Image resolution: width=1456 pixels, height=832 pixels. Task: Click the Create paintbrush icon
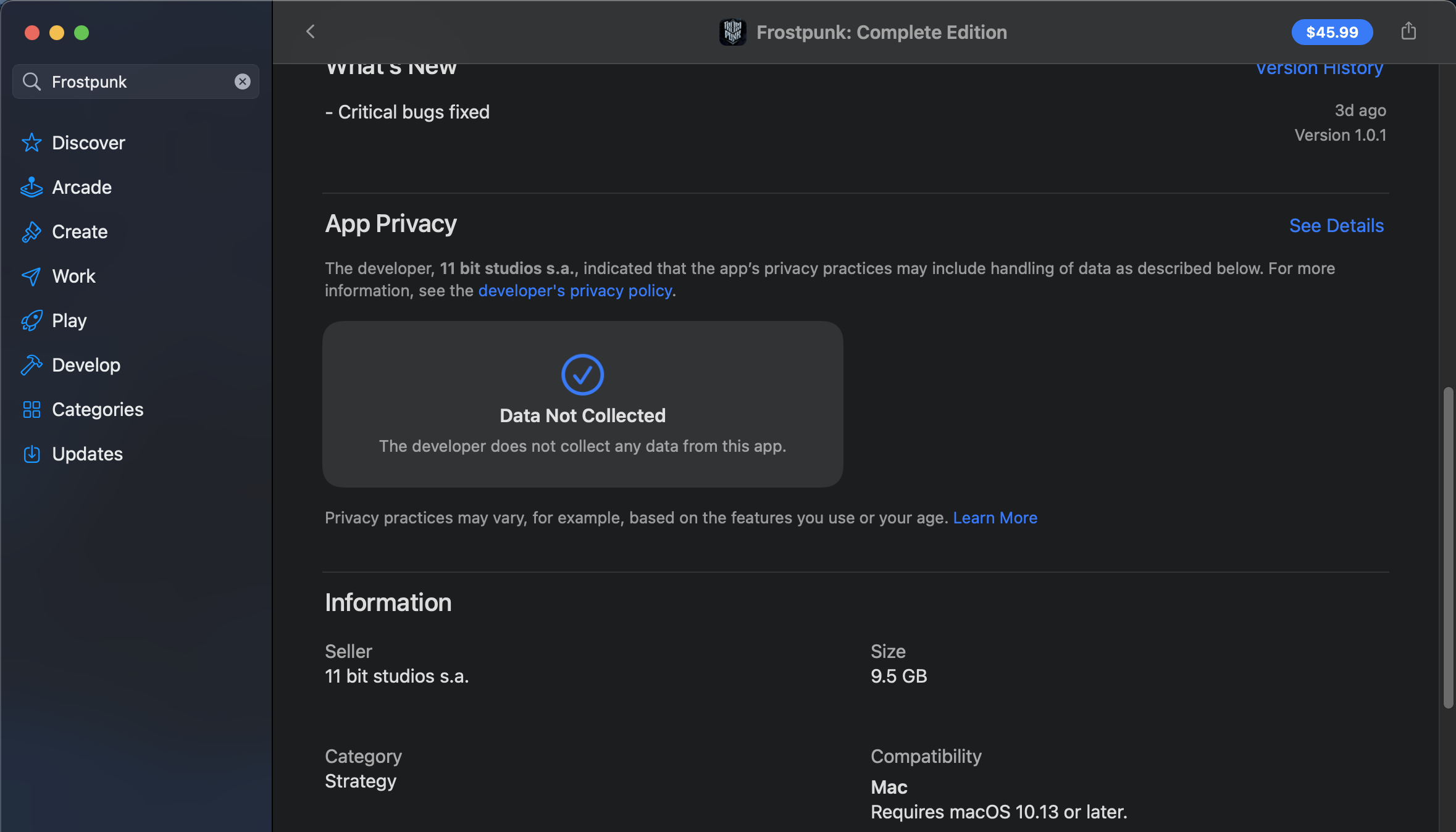pos(31,231)
